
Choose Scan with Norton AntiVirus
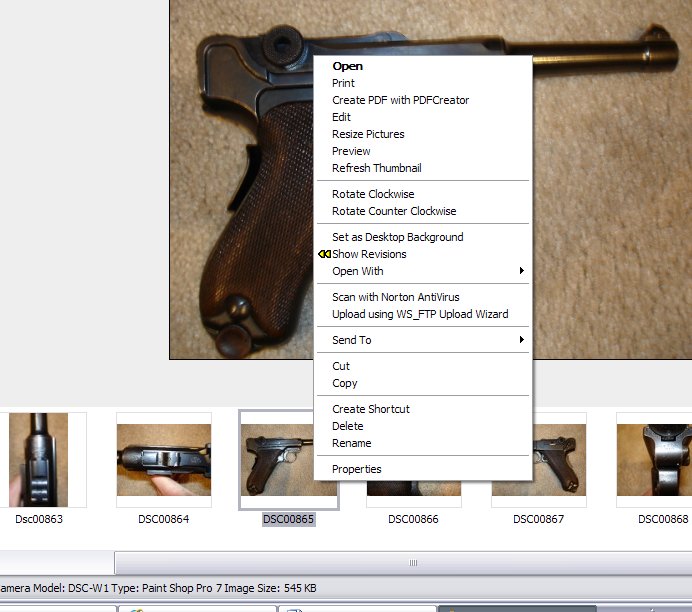tap(423, 297)
